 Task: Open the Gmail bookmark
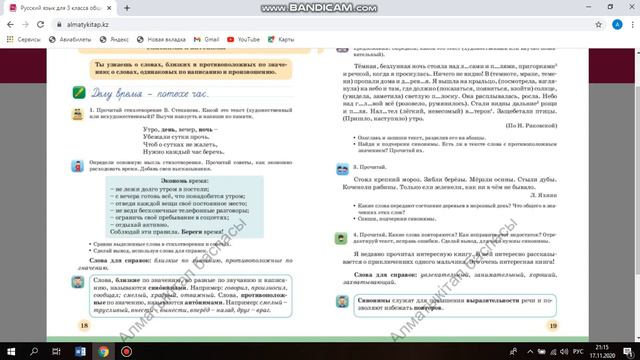(207, 40)
